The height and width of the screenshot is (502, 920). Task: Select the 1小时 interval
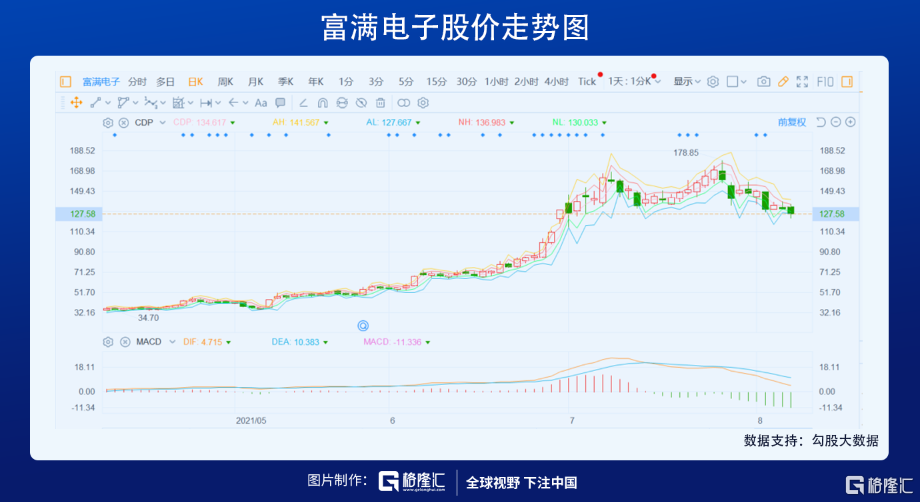496,82
